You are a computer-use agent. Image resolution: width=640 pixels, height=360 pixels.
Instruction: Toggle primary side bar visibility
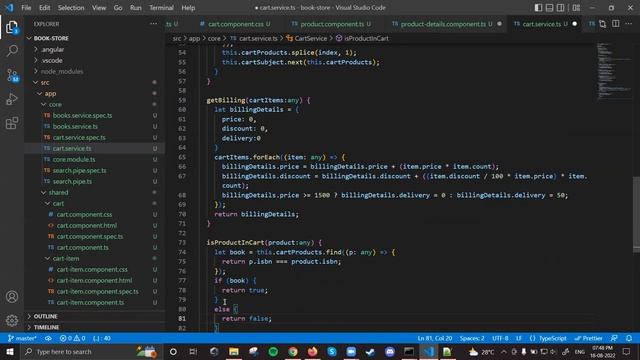[x=538, y=8]
